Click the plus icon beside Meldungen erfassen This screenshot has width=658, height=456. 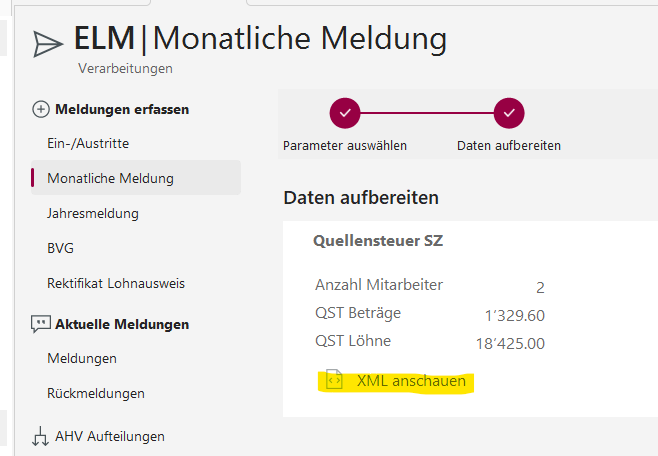point(41,109)
